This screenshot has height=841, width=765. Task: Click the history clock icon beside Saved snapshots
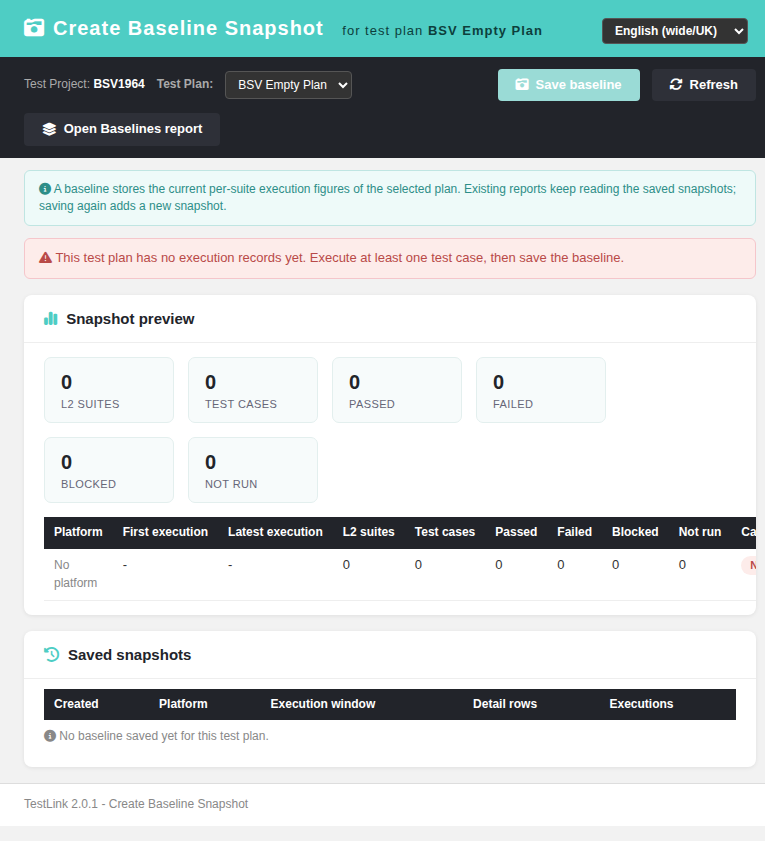pos(52,655)
